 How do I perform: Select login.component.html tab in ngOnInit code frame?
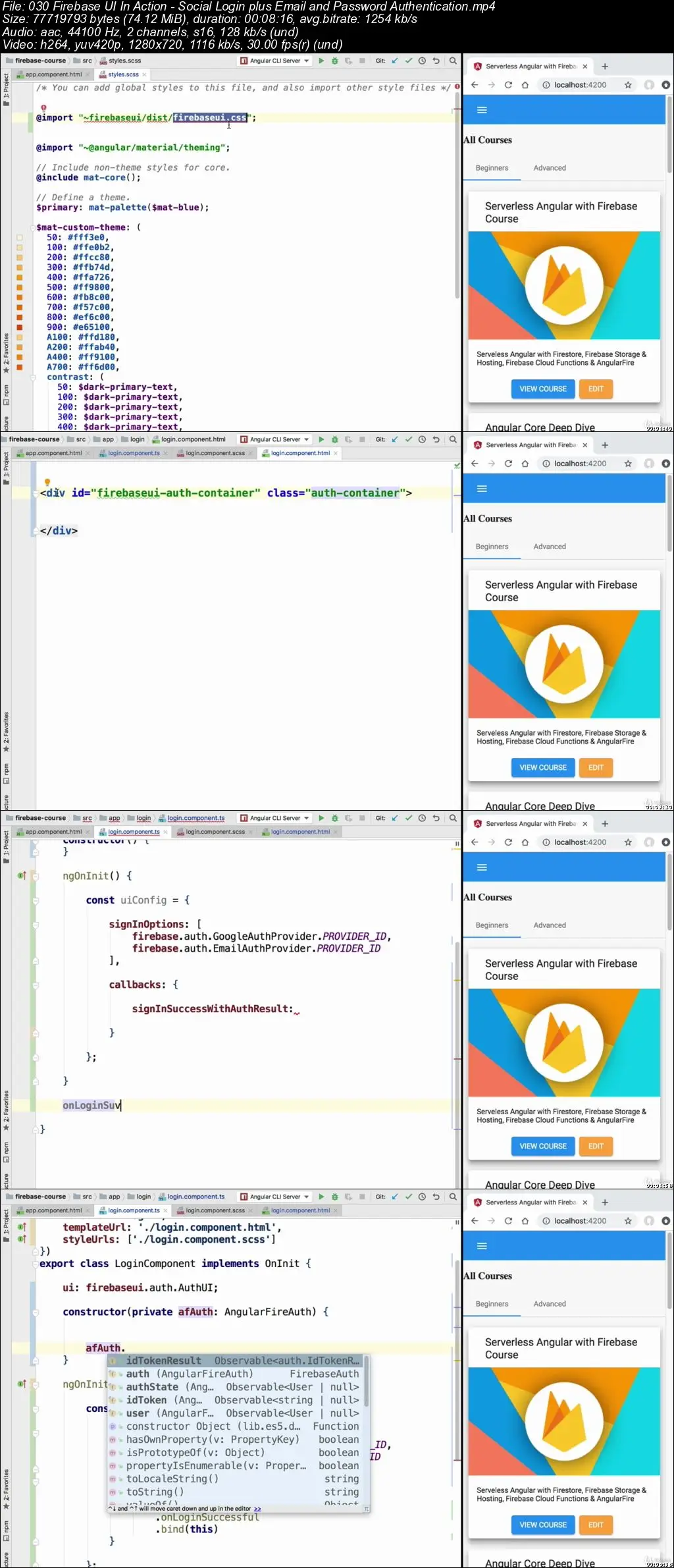300,832
